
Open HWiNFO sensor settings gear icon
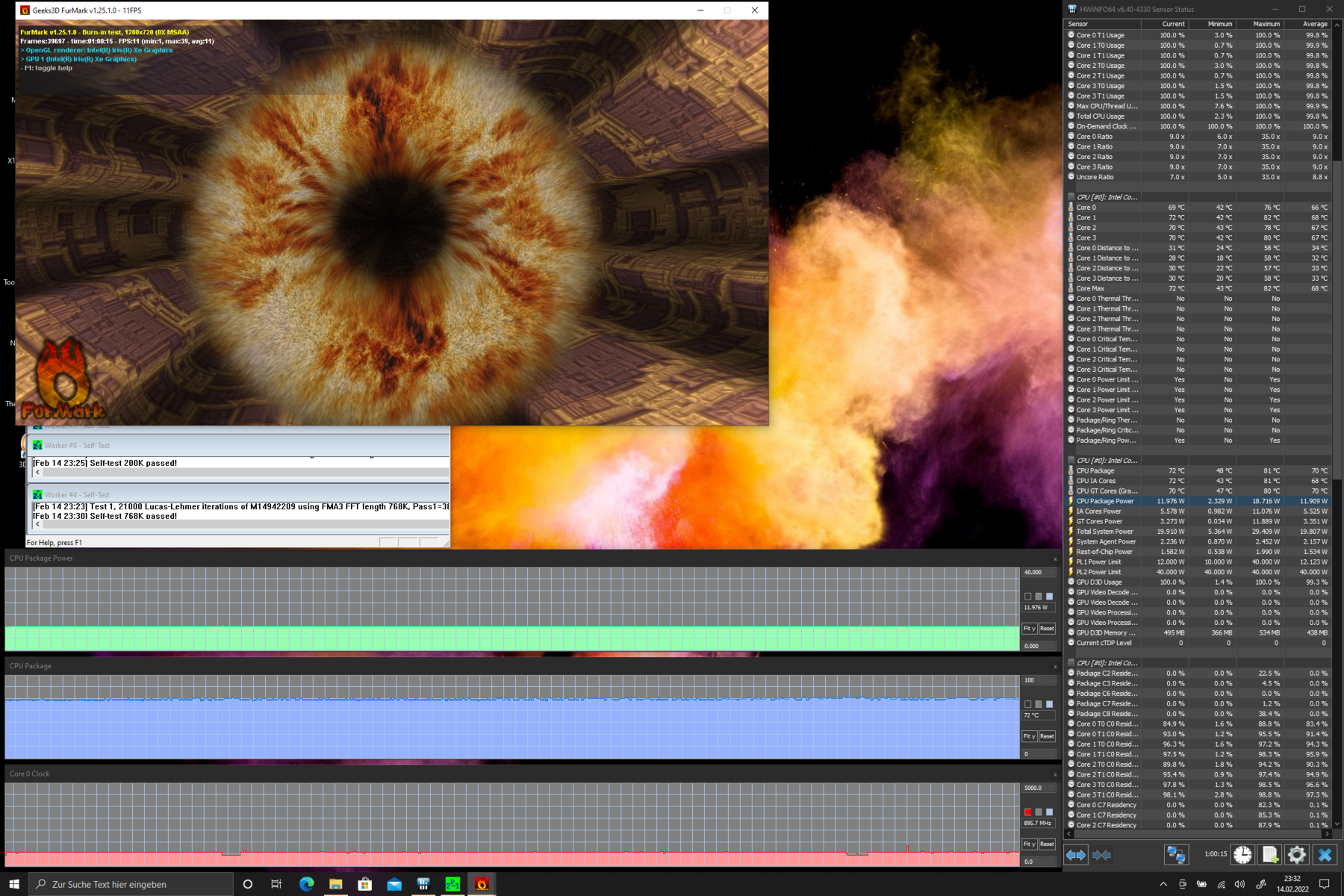click(x=1297, y=855)
